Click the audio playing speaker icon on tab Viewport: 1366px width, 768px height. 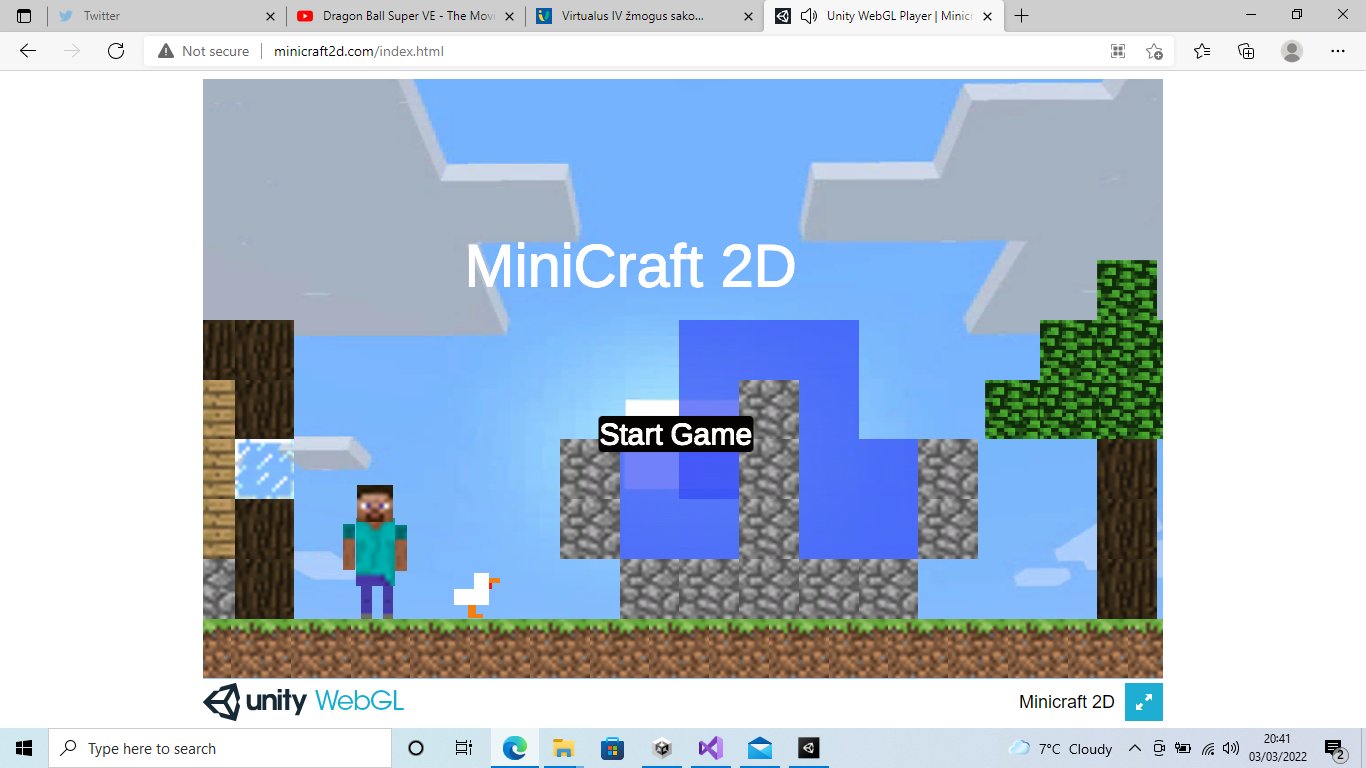point(809,16)
